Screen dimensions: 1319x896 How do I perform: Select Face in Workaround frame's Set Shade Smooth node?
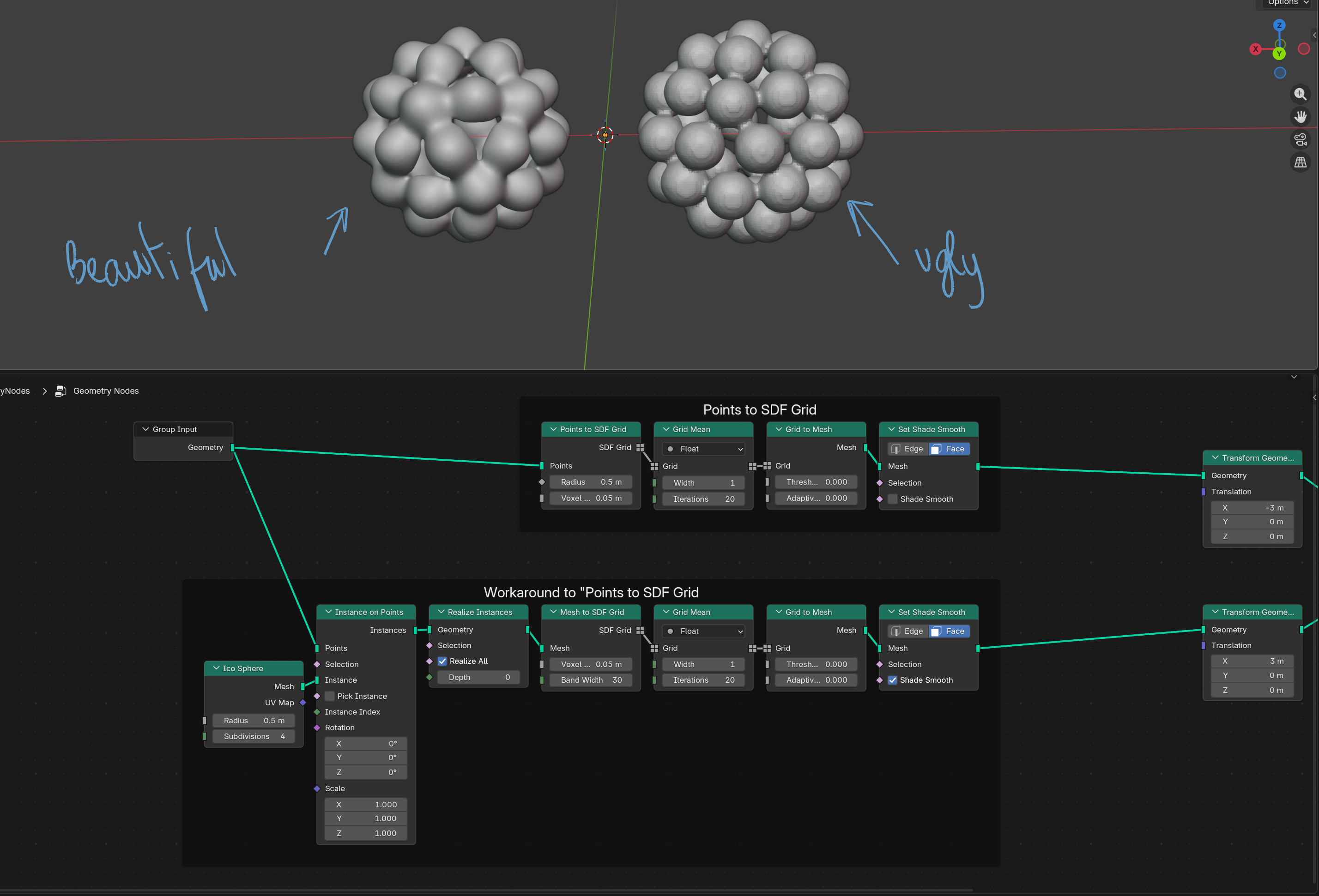949,631
